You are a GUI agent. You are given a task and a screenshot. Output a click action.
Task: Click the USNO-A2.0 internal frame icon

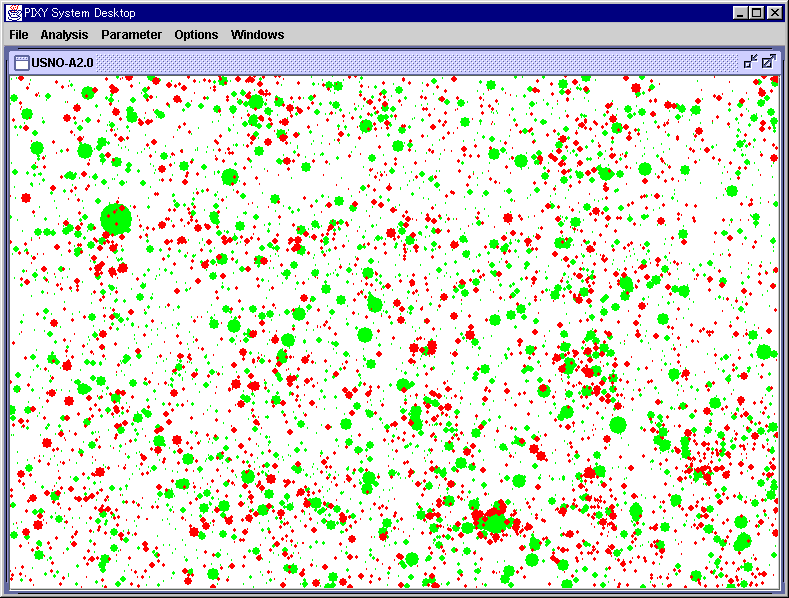(x=22, y=62)
